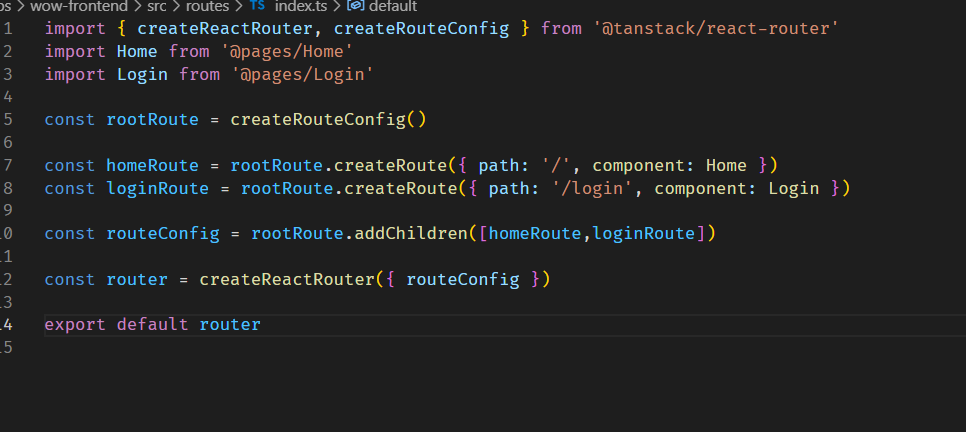Click the '@pages/Home' import path
This screenshot has height=432, width=966.
[x=287, y=52]
